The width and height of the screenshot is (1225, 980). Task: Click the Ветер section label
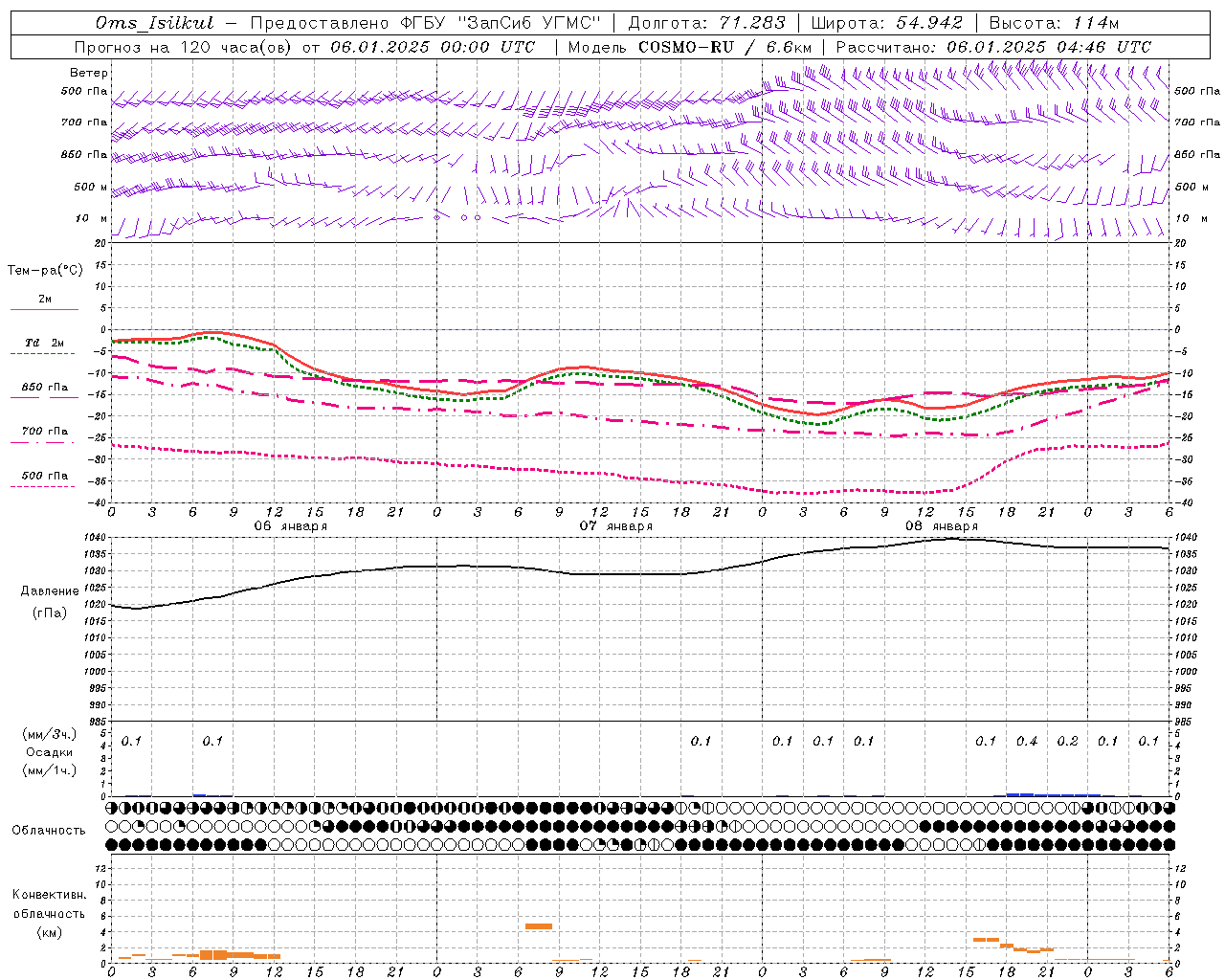[89, 73]
